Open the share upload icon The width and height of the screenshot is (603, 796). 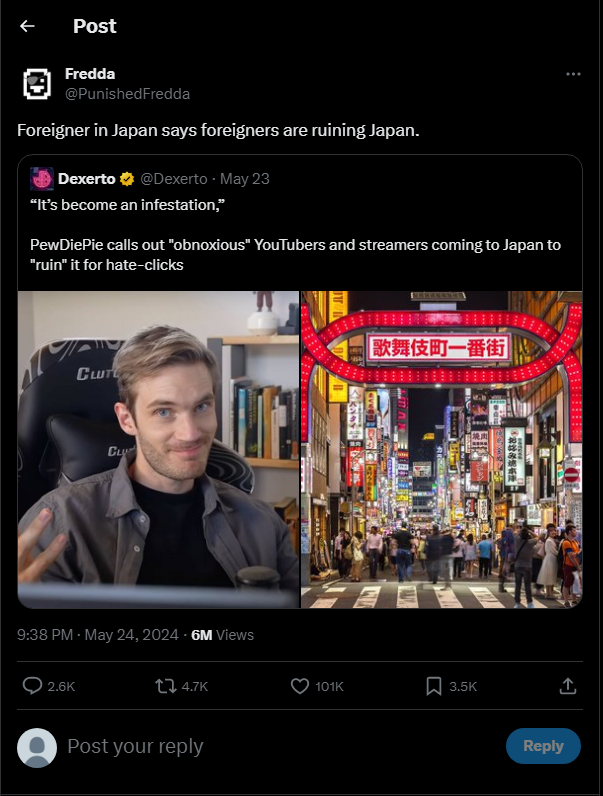(x=567, y=686)
